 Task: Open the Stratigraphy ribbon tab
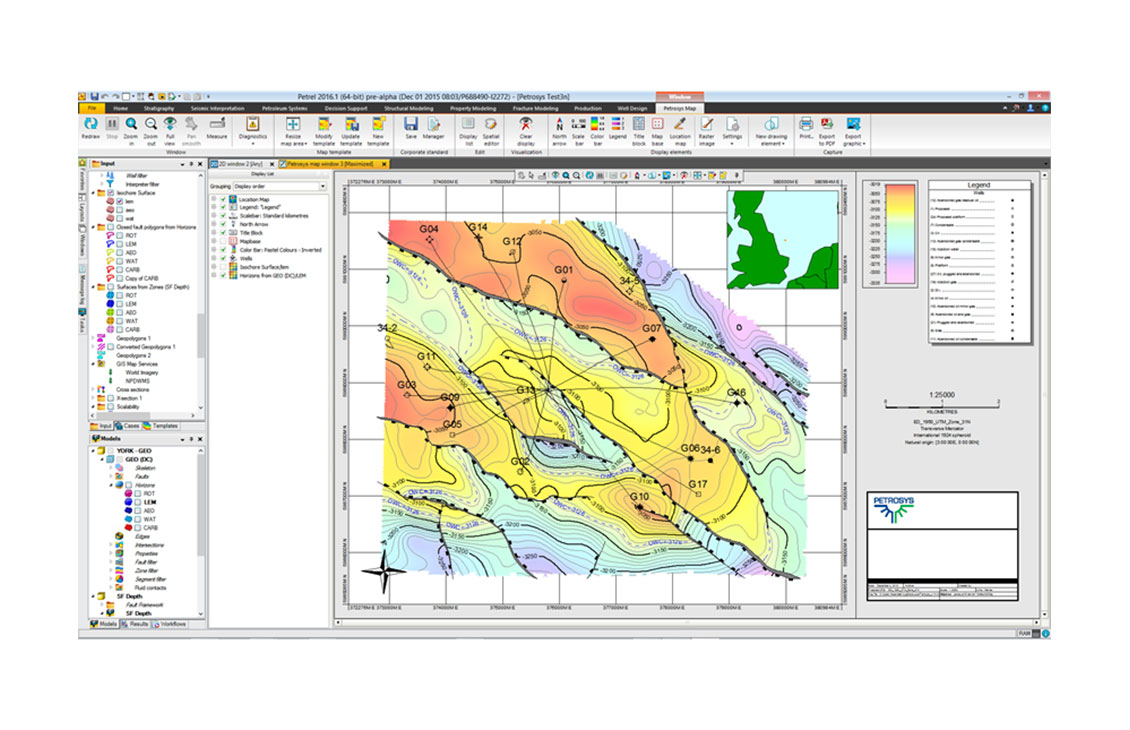click(159, 109)
